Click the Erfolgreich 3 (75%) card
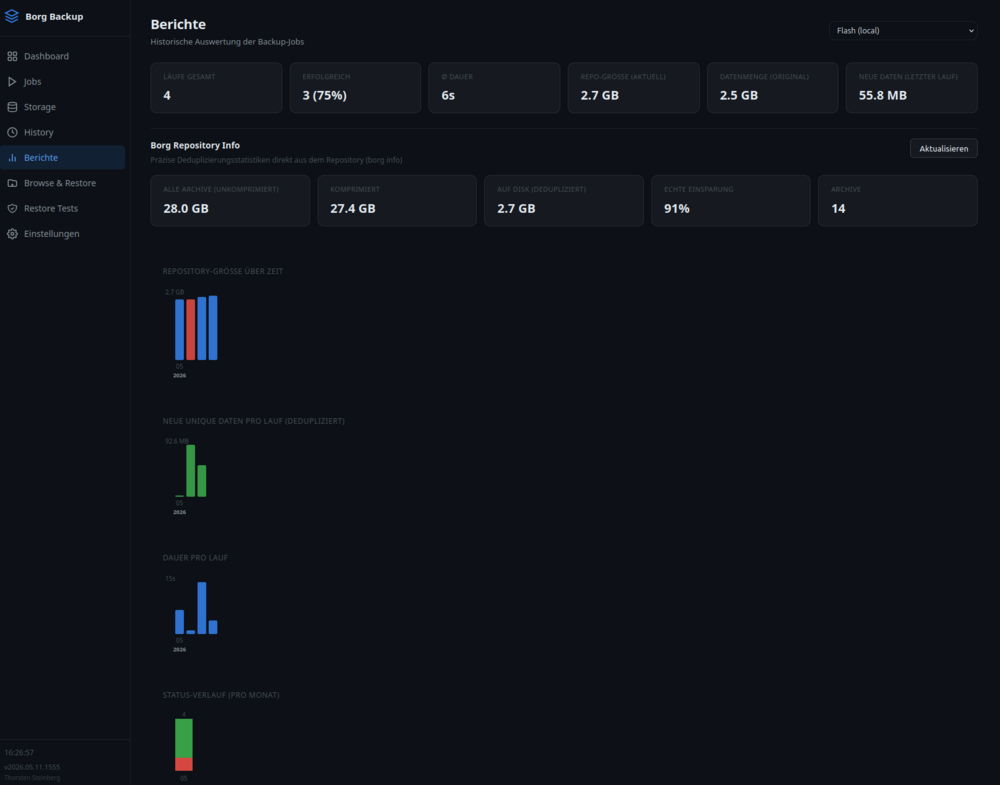 pos(355,88)
